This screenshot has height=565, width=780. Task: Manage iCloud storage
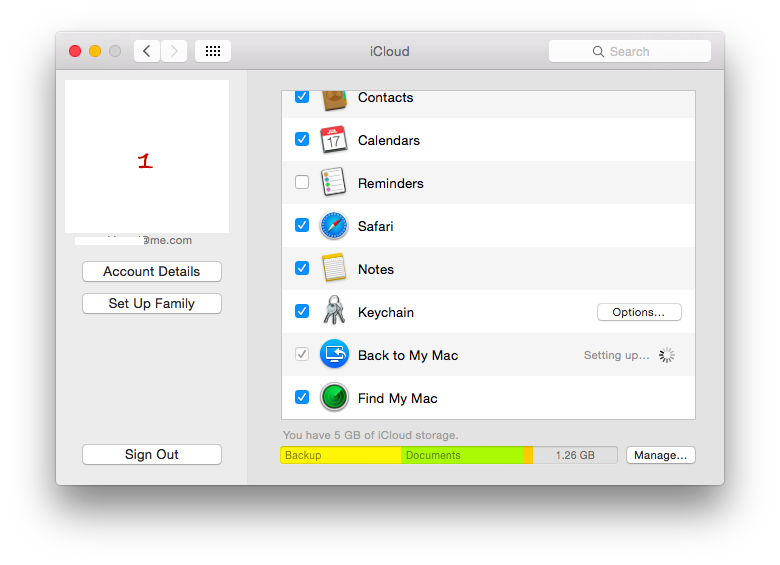(661, 455)
